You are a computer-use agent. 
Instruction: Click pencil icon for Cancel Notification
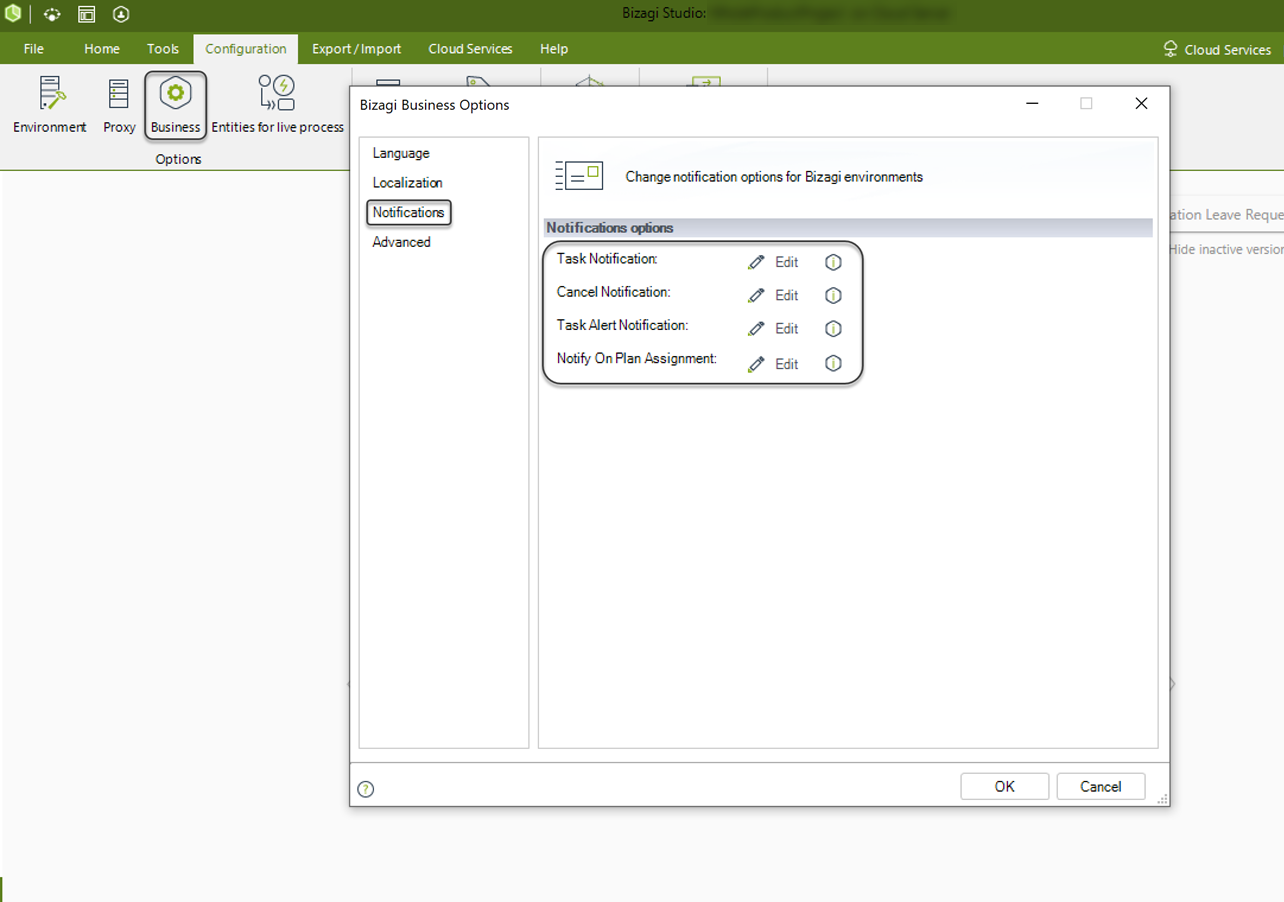coord(756,295)
